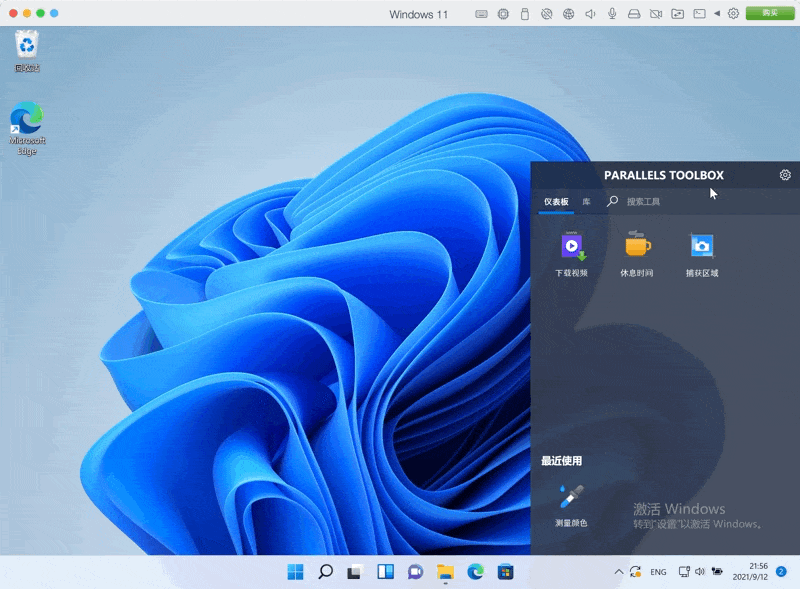Click the green 购买 buy button
Viewport: 800px width, 589px height.
pyautogui.click(x=770, y=13)
